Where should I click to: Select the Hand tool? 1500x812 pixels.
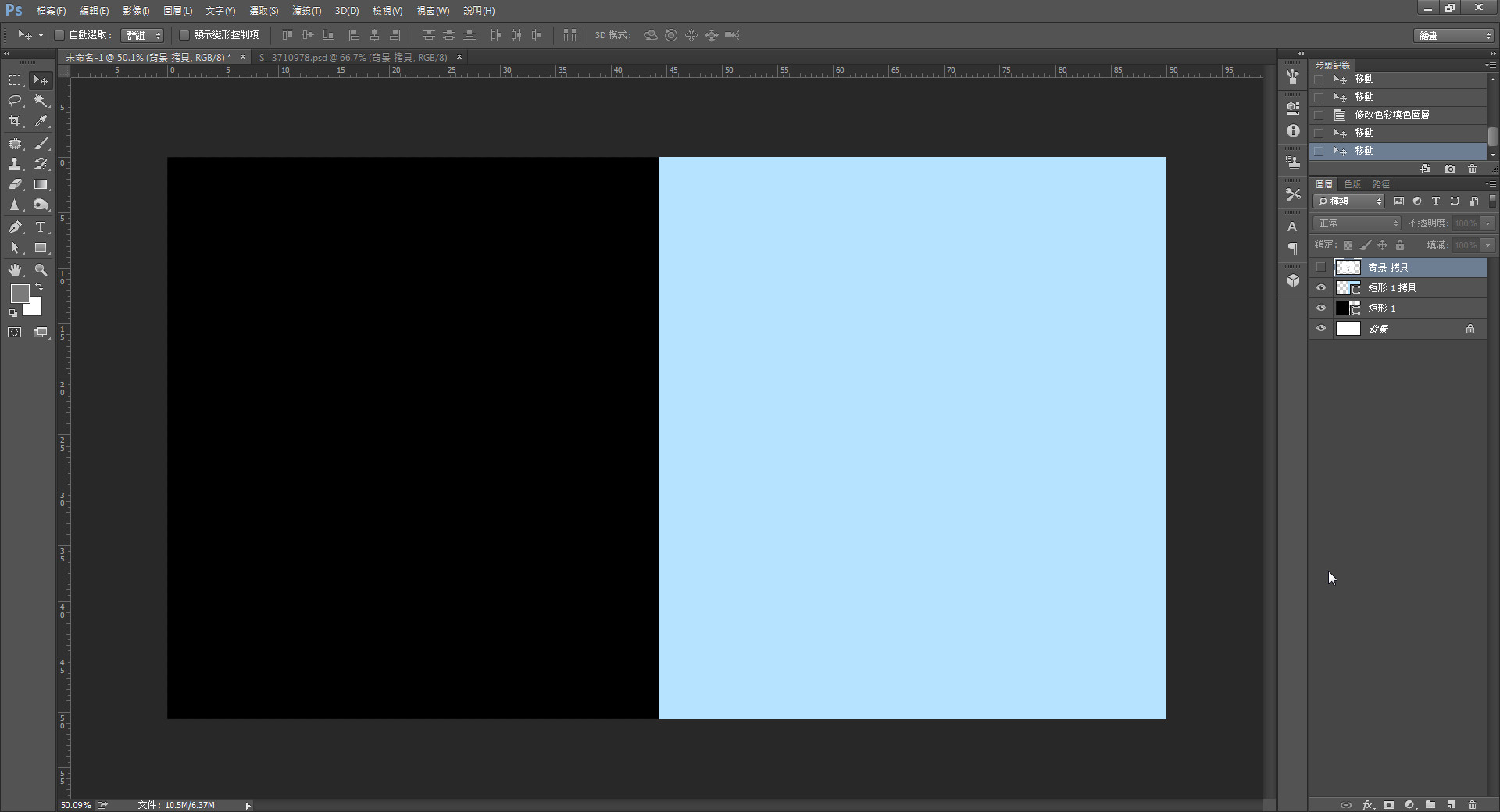tap(15, 270)
